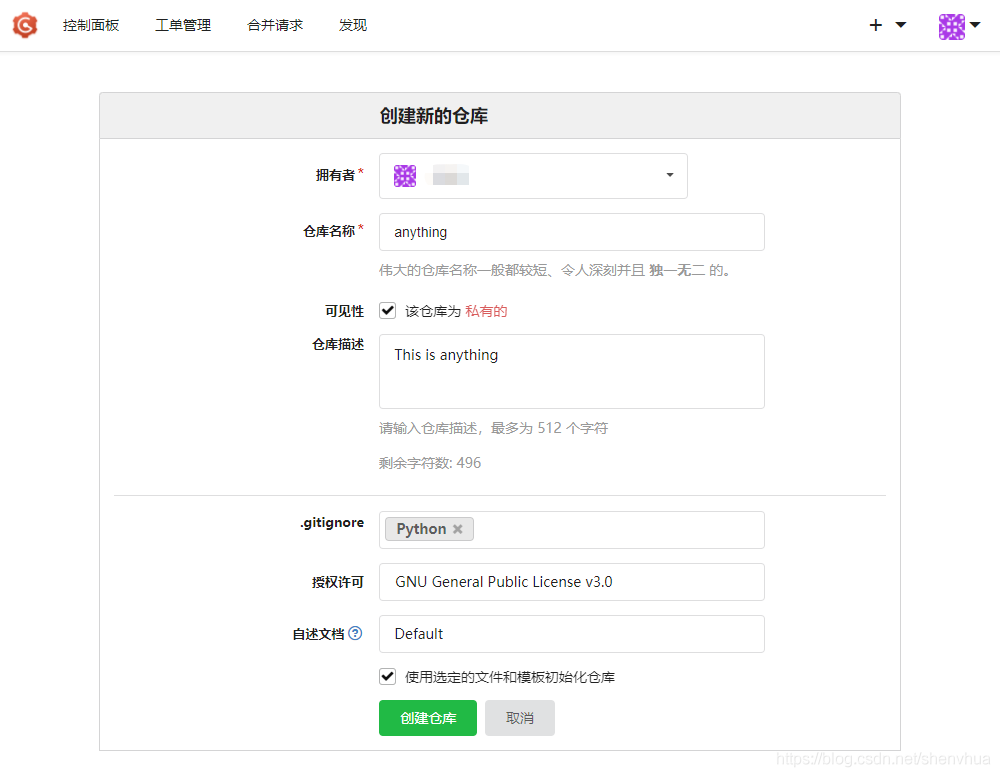The image size is (1000, 777).
Task: Open the 发现 page
Action: [353, 26]
